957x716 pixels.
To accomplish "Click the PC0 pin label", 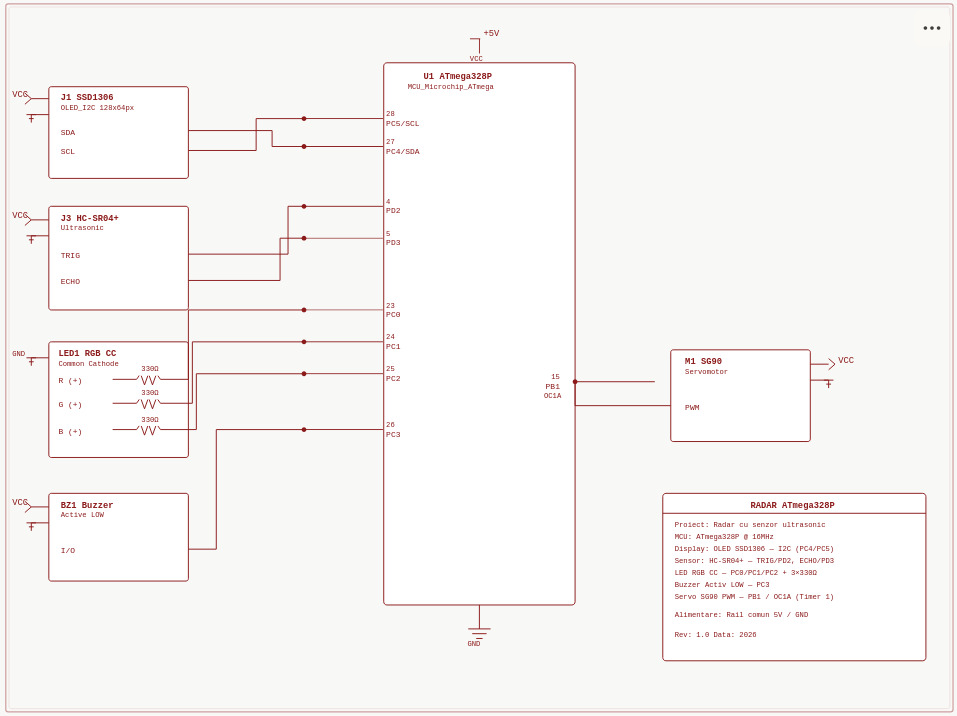I will [x=393, y=314].
